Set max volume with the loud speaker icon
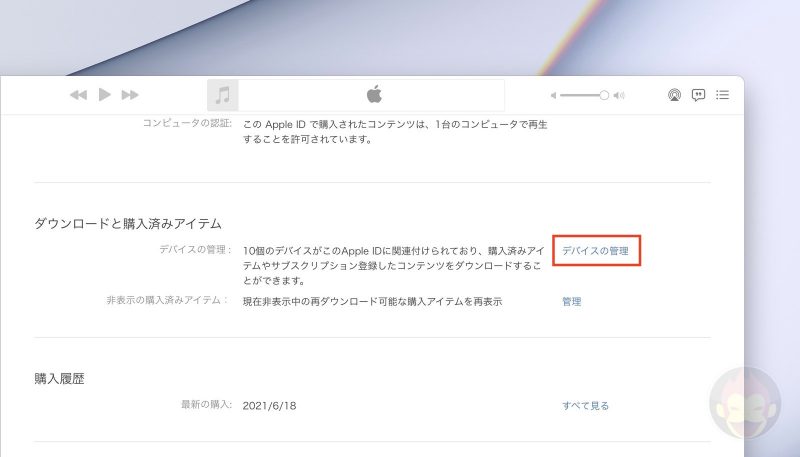This screenshot has width=800, height=457. pos(619,95)
